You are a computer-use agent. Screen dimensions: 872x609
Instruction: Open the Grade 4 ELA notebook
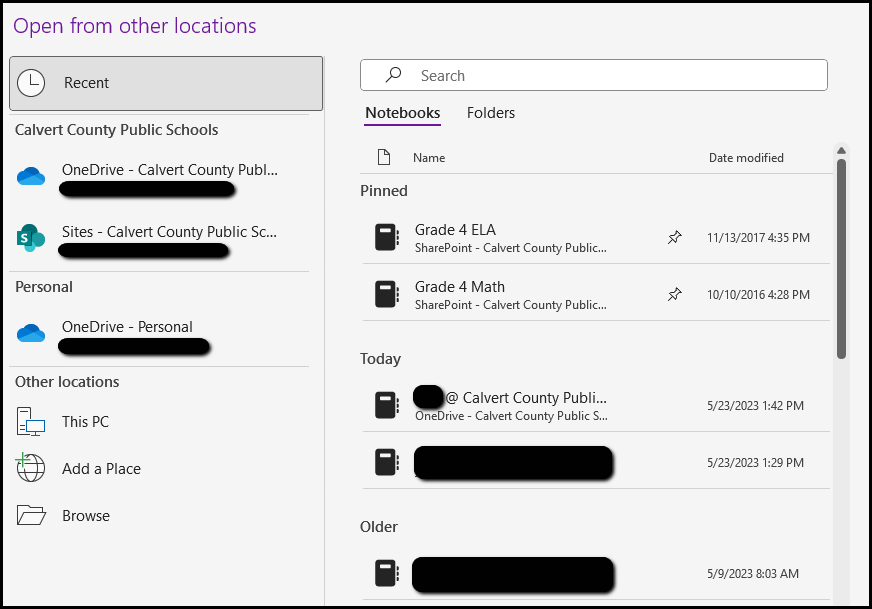click(x=596, y=237)
